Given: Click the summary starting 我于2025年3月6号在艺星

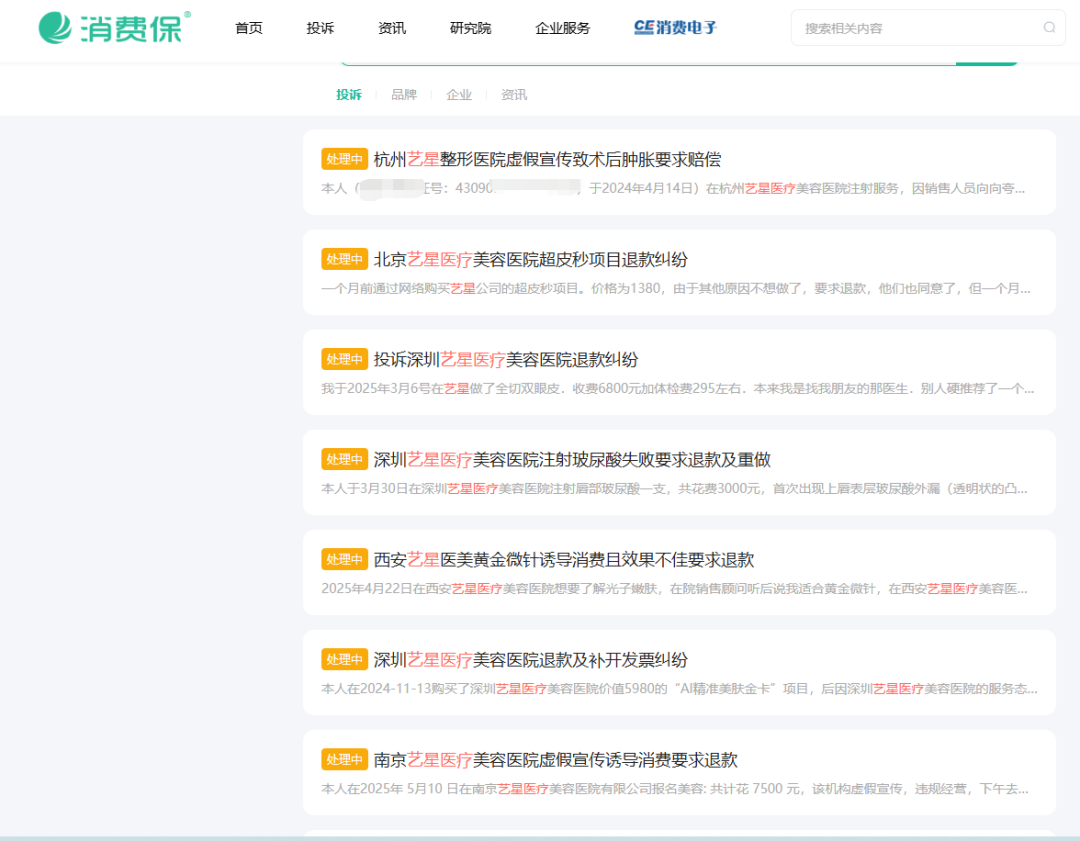Looking at the screenshot, I should click(677, 388).
